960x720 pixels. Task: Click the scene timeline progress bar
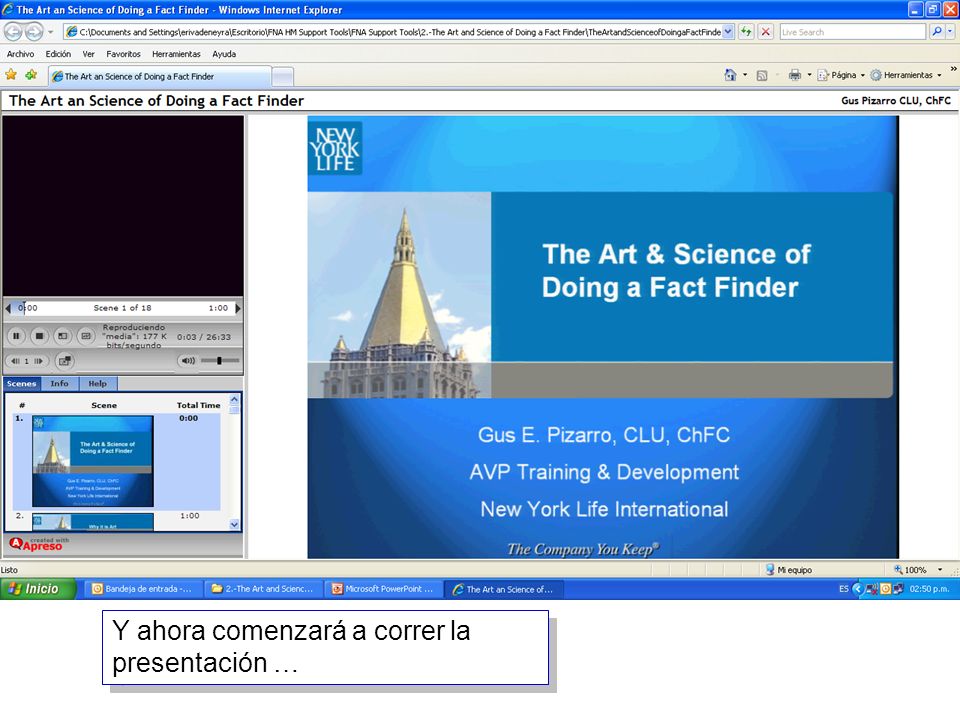123,308
